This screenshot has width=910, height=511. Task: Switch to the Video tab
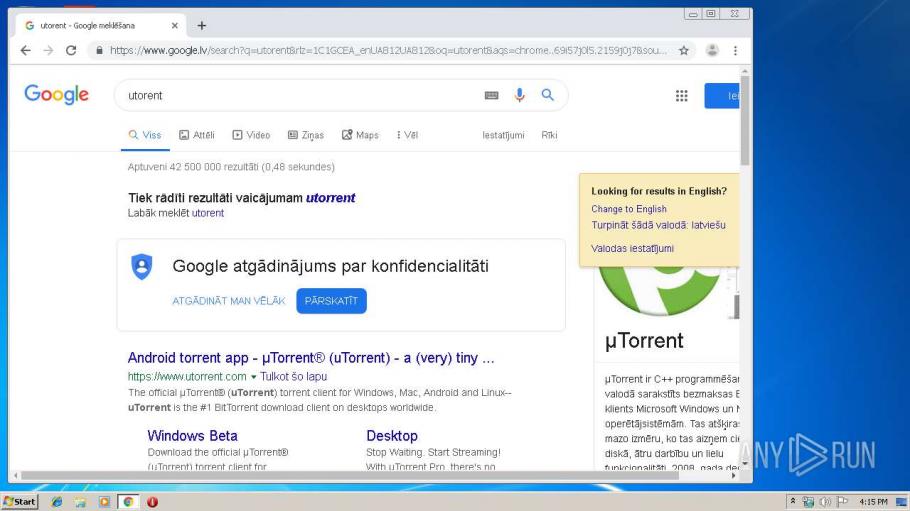(x=251, y=135)
